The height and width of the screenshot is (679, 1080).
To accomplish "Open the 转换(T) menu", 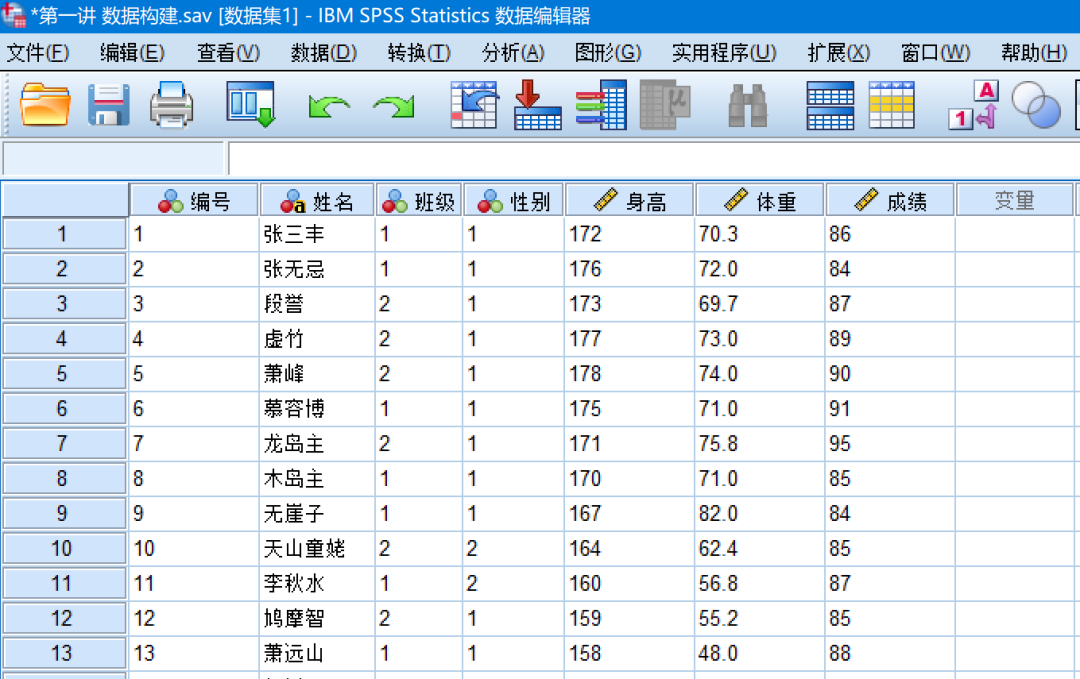I will tap(419, 52).
